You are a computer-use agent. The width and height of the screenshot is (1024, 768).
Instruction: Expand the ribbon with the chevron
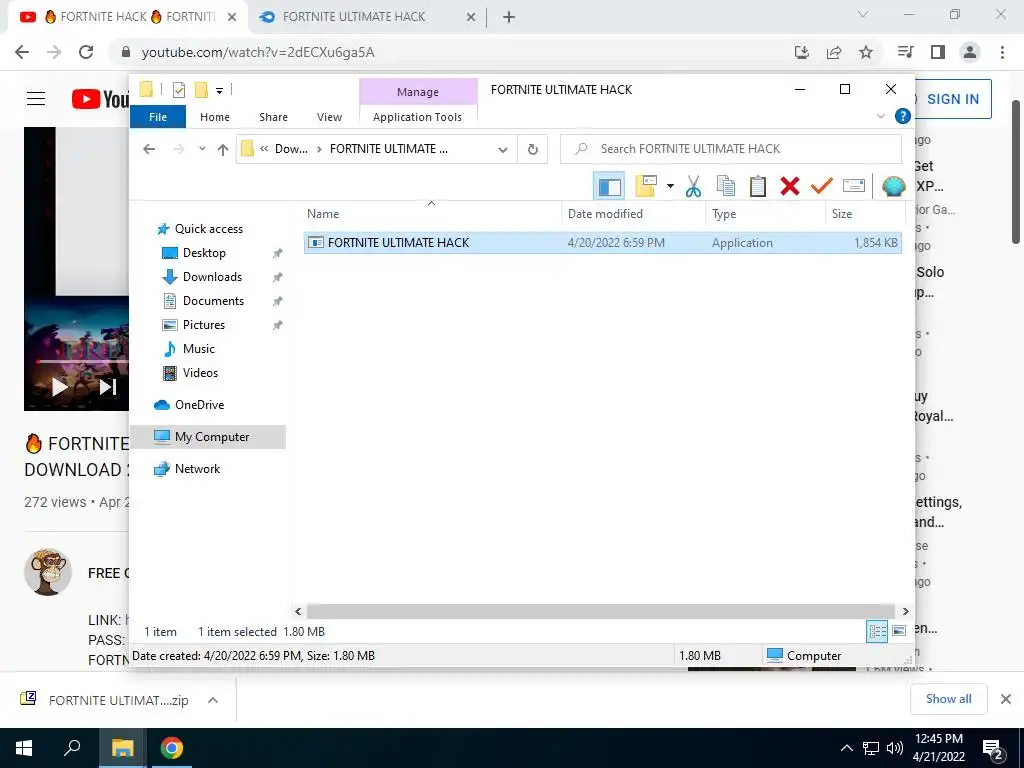[x=880, y=116]
